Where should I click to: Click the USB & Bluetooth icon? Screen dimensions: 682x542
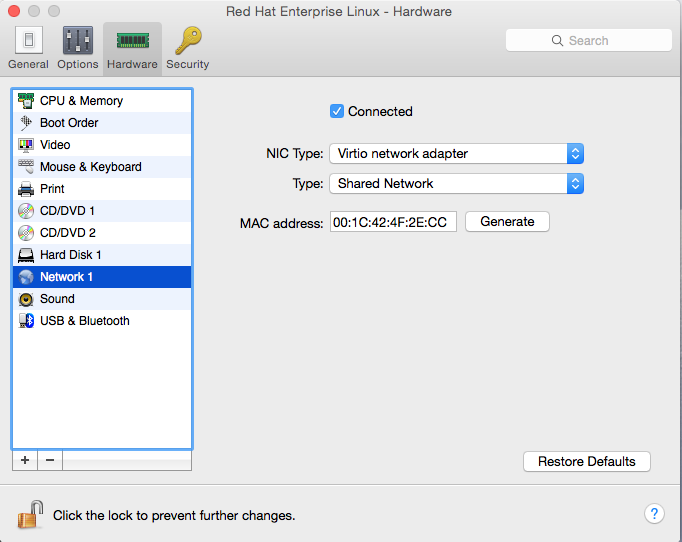(x=26, y=321)
